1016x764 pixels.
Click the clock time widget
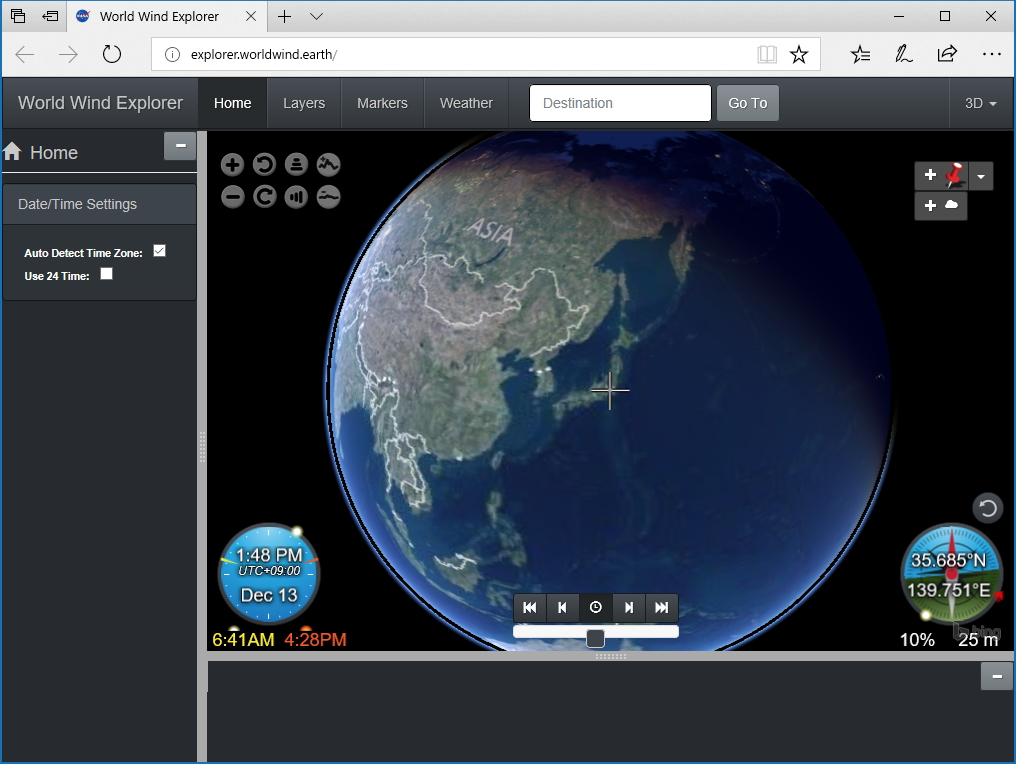269,574
